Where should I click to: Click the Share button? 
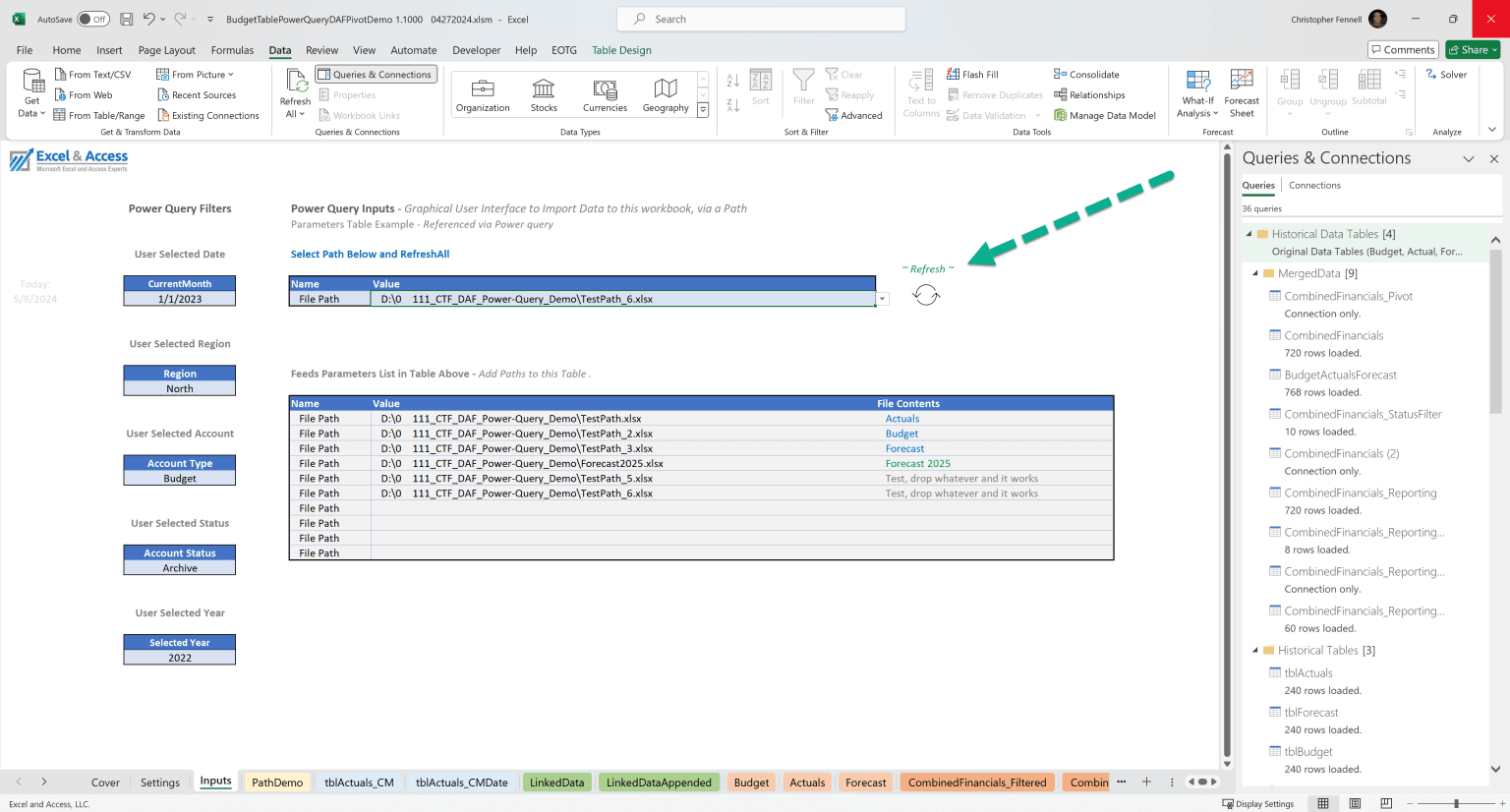point(1472,49)
